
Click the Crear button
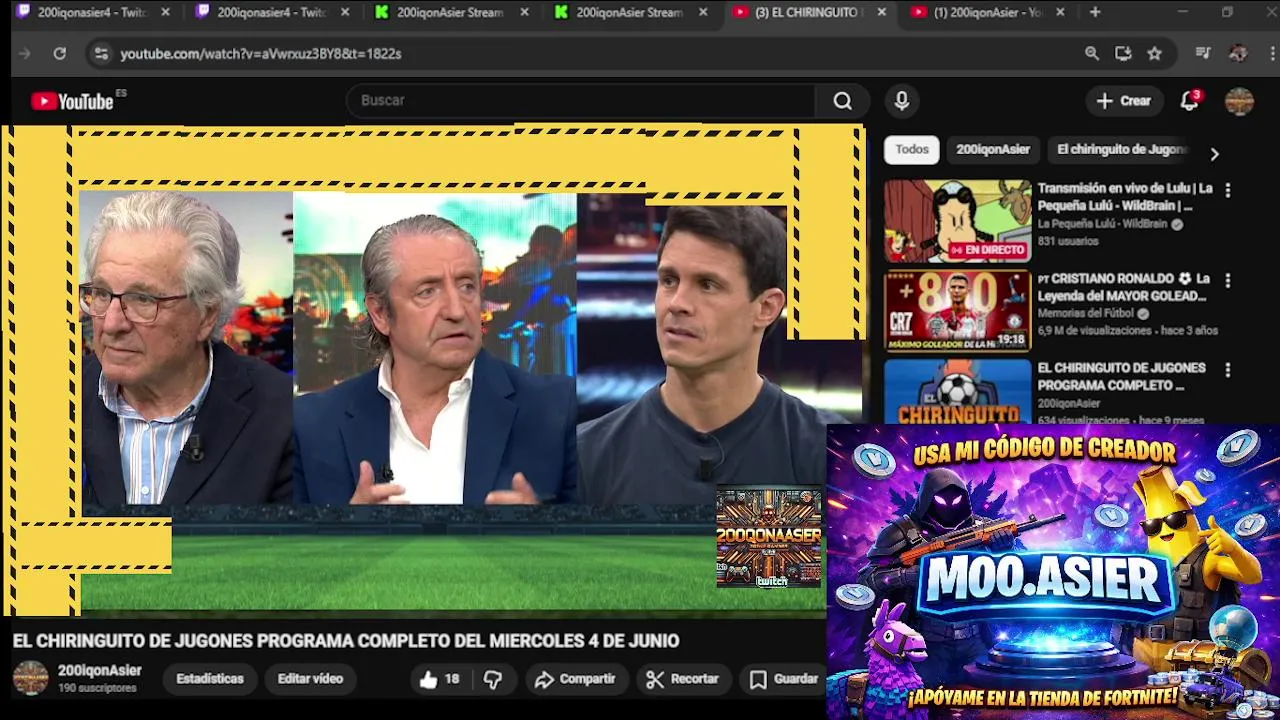(x=1123, y=101)
